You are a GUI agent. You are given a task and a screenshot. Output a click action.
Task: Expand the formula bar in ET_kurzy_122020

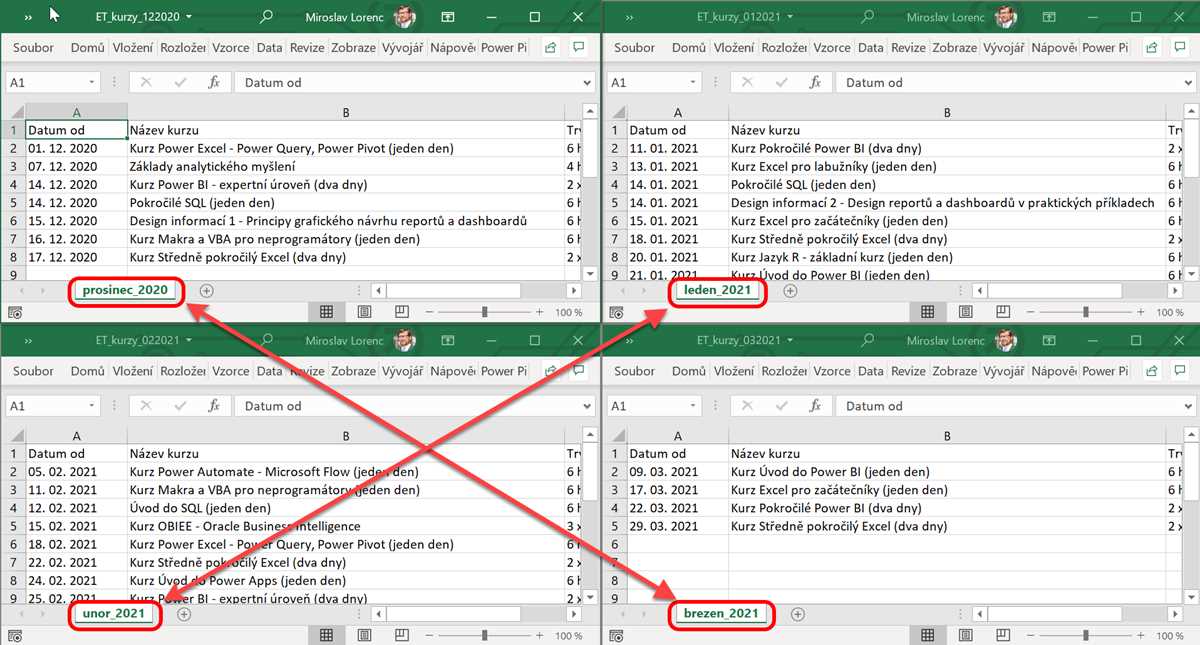586,83
